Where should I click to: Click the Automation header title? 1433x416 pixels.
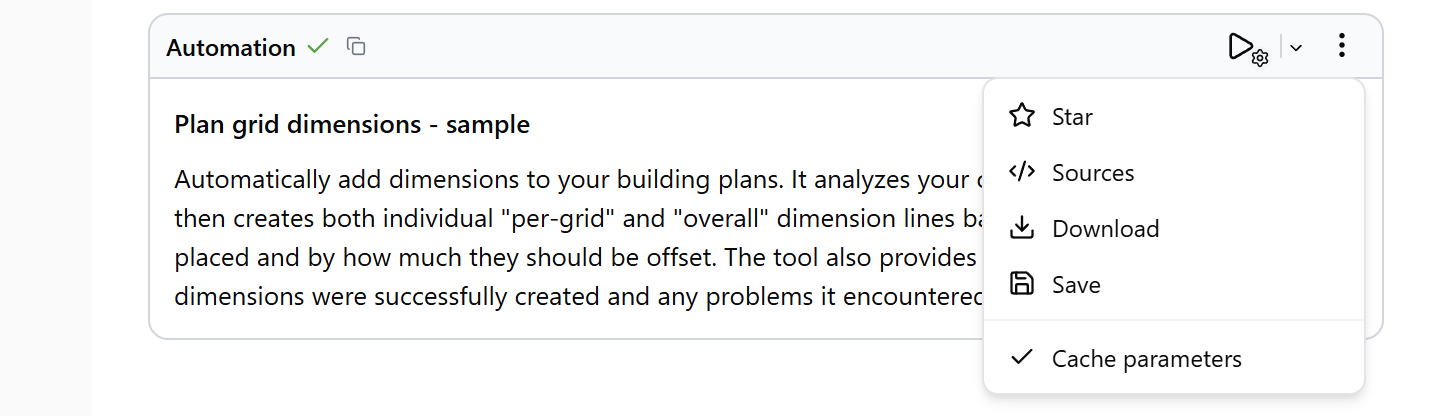coord(231,47)
